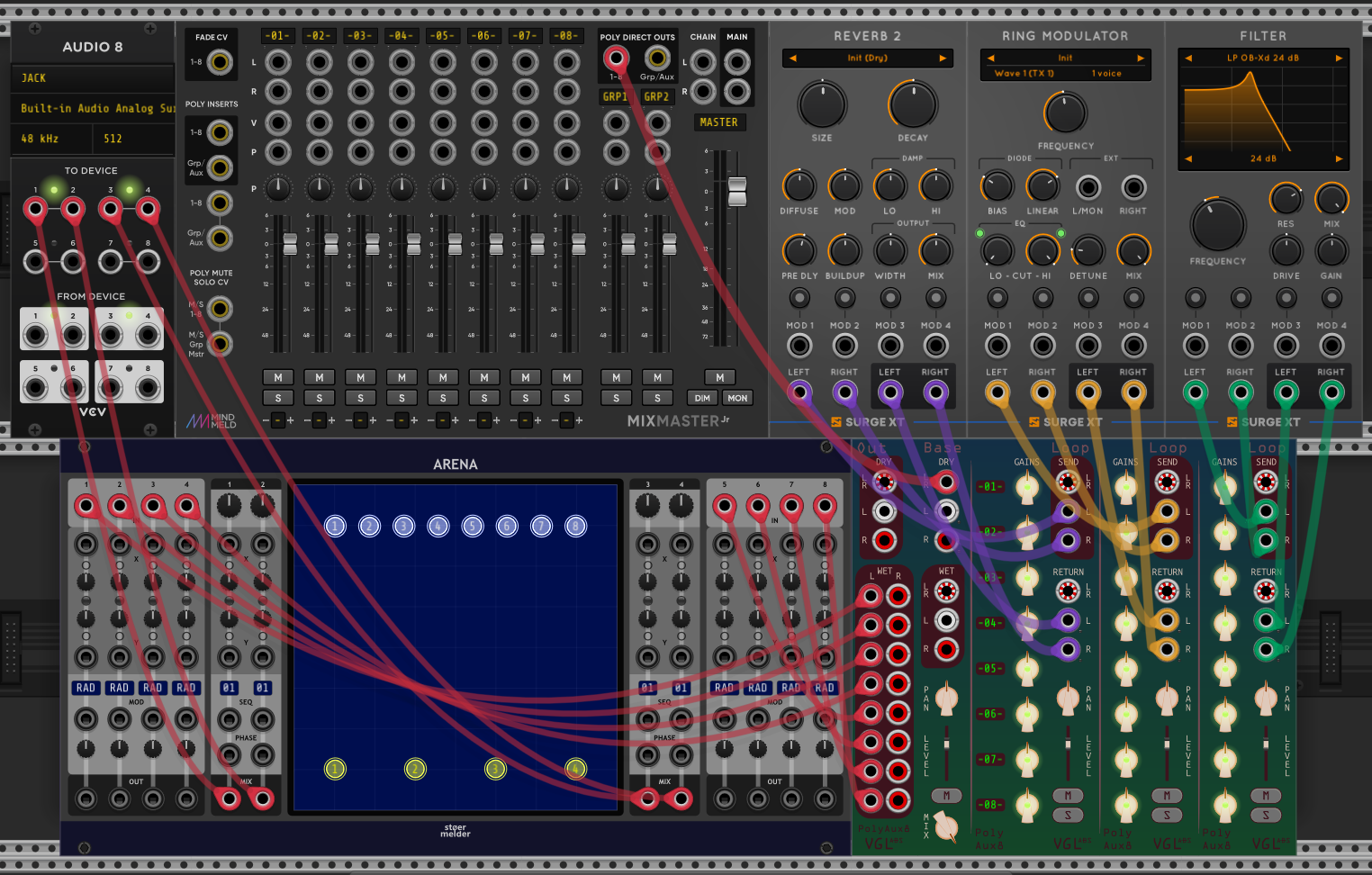1372x875 pixels.
Task: Select next subtype after 24 dB
Action: click(x=1339, y=159)
